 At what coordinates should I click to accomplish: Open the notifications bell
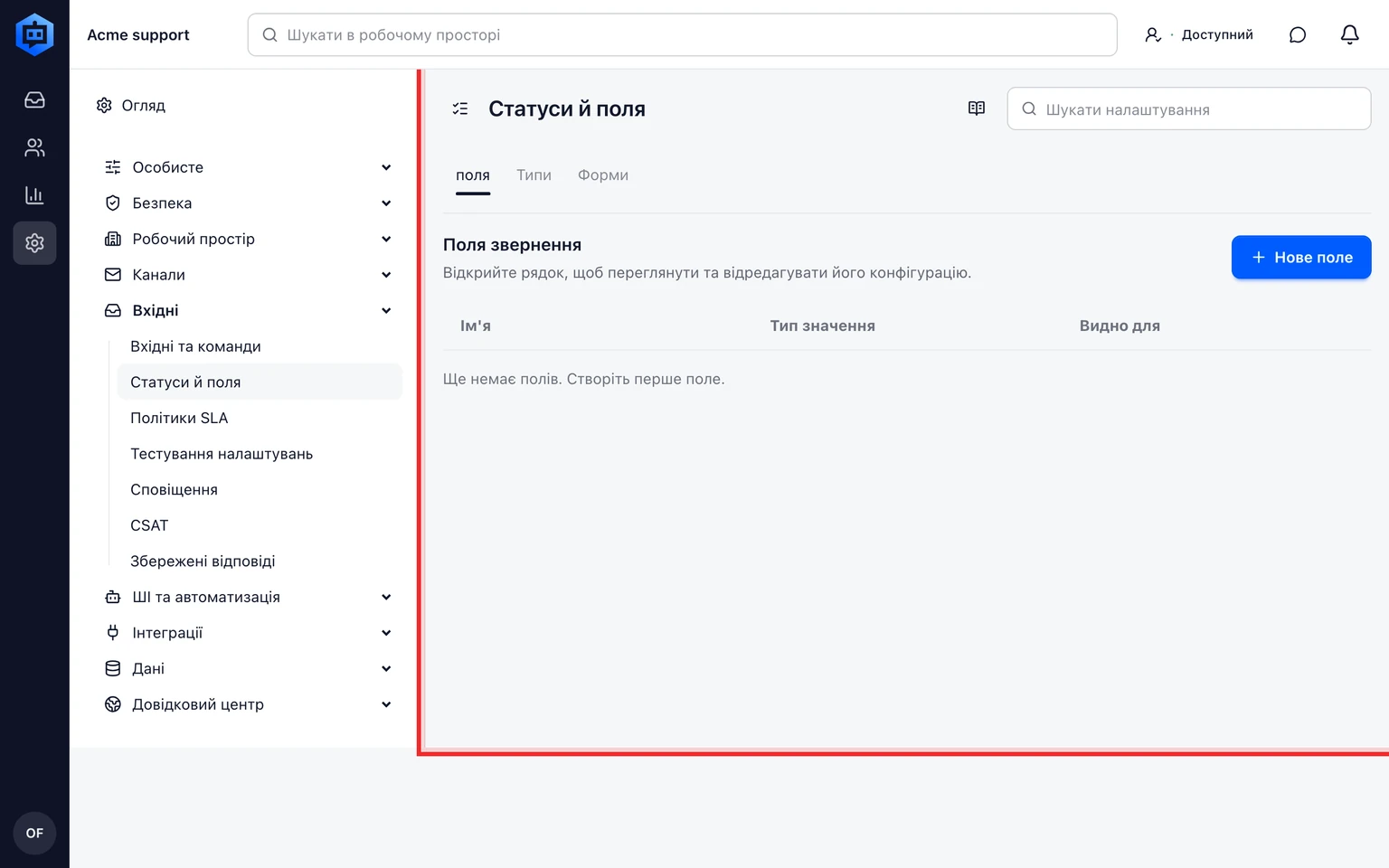tap(1349, 34)
